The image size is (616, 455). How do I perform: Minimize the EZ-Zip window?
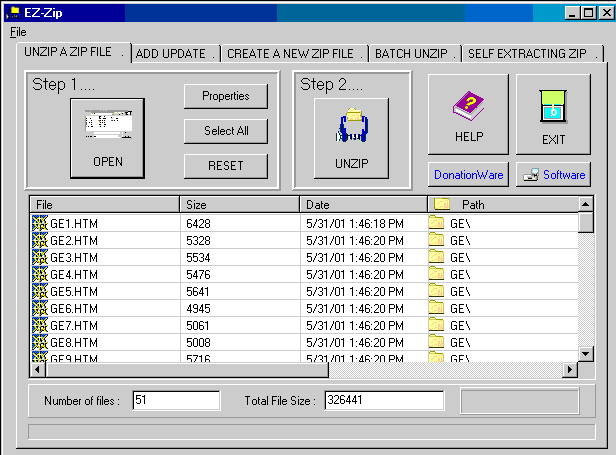click(x=572, y=13)
